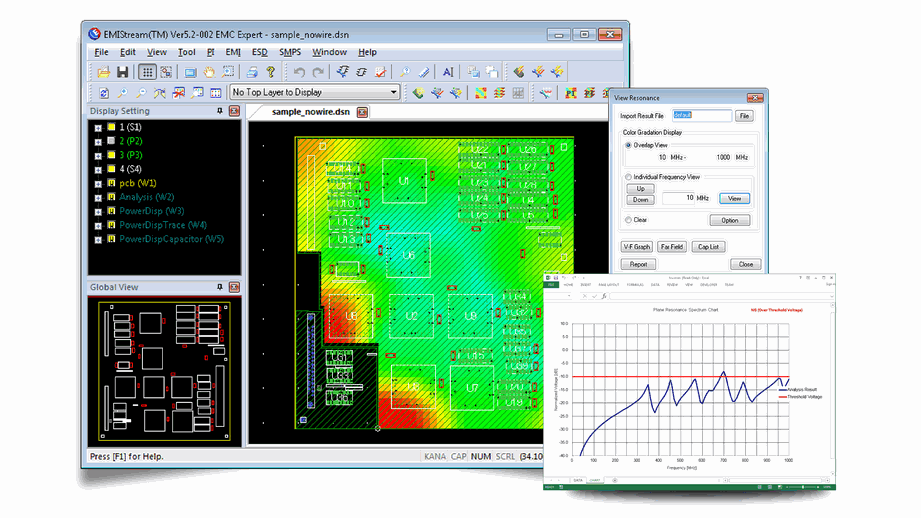Select the AI text tool icon
Viewport: 921px width, 518px height.
448,72
